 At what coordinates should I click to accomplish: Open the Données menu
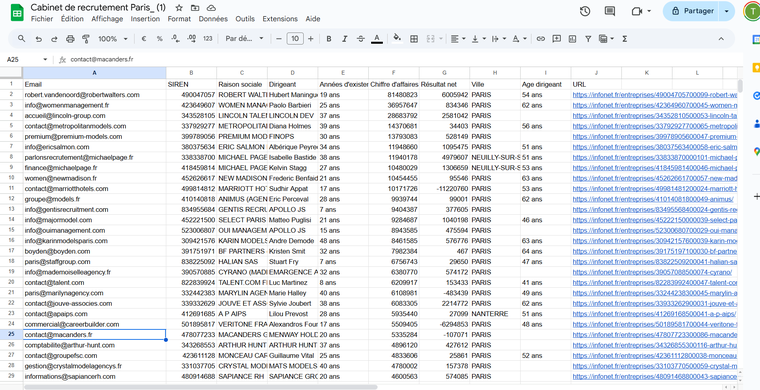213,19
